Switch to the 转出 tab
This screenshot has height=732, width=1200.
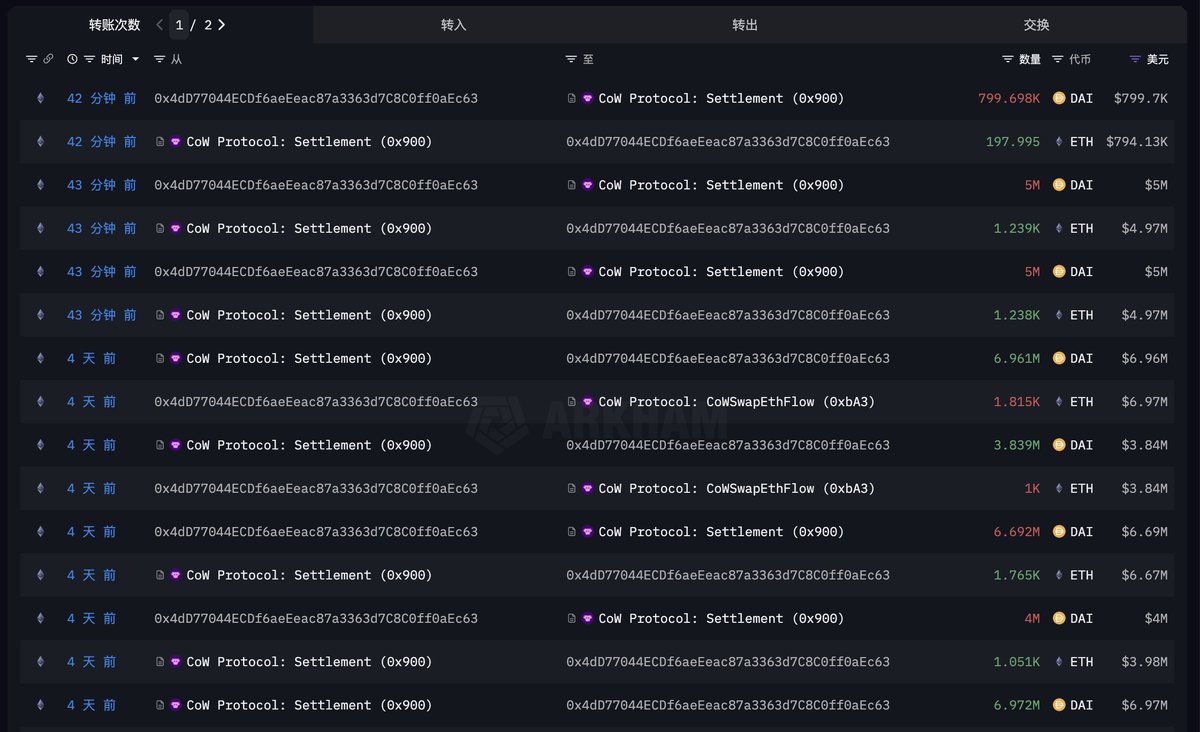tap(745, 25)
